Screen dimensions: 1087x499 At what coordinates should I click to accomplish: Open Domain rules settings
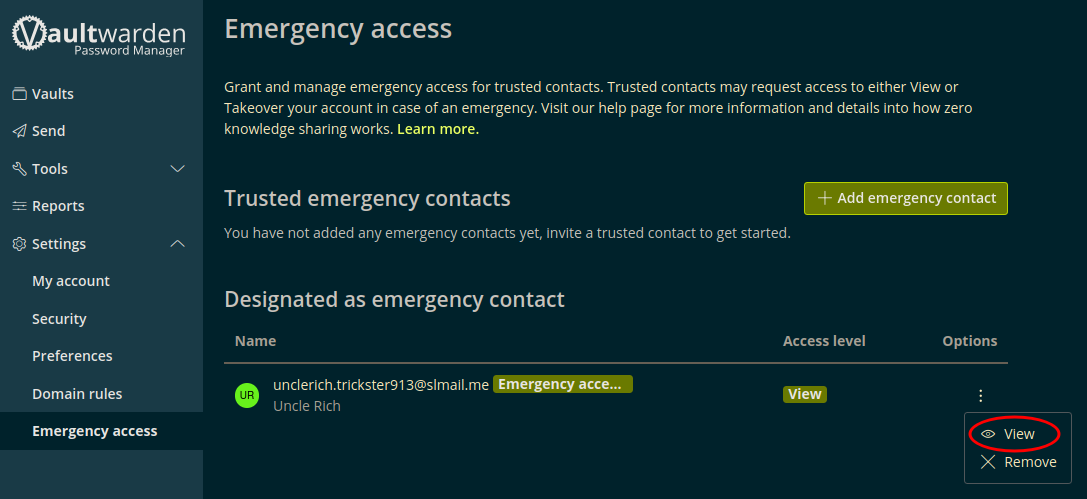tap(77, 394)
